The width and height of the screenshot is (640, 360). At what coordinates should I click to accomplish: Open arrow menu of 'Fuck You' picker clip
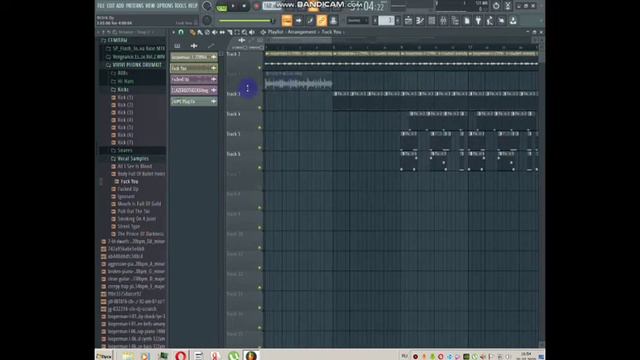(213, 68)
